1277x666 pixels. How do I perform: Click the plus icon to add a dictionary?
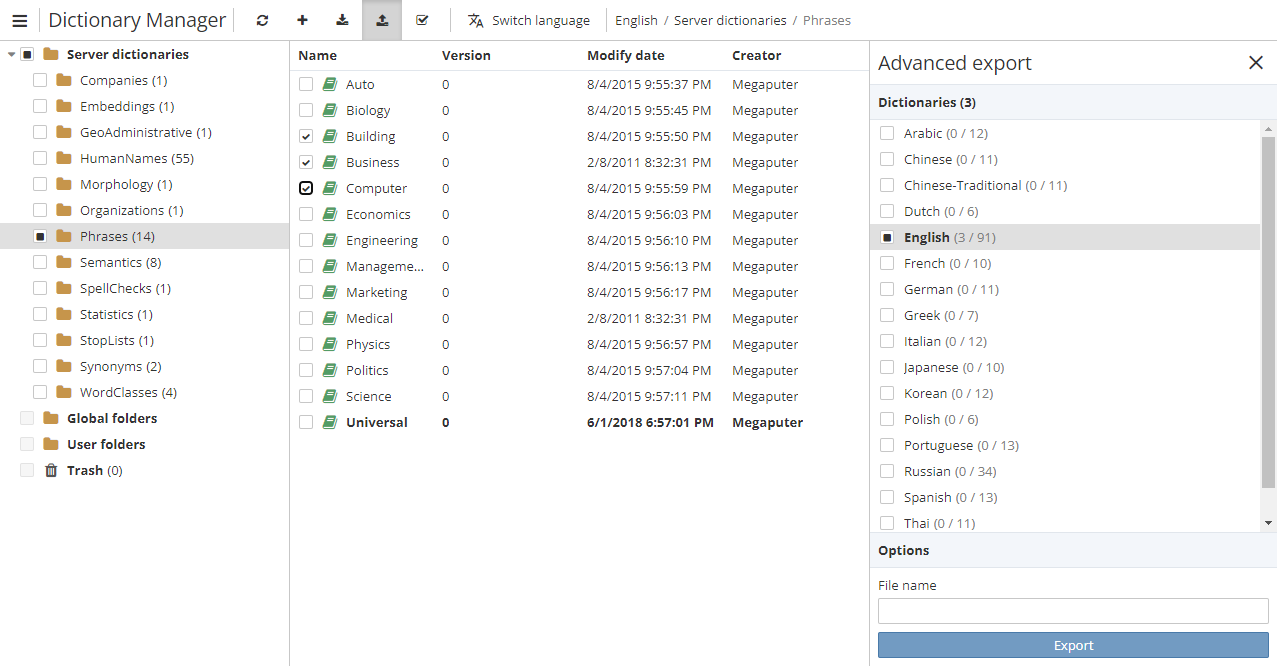301,20
